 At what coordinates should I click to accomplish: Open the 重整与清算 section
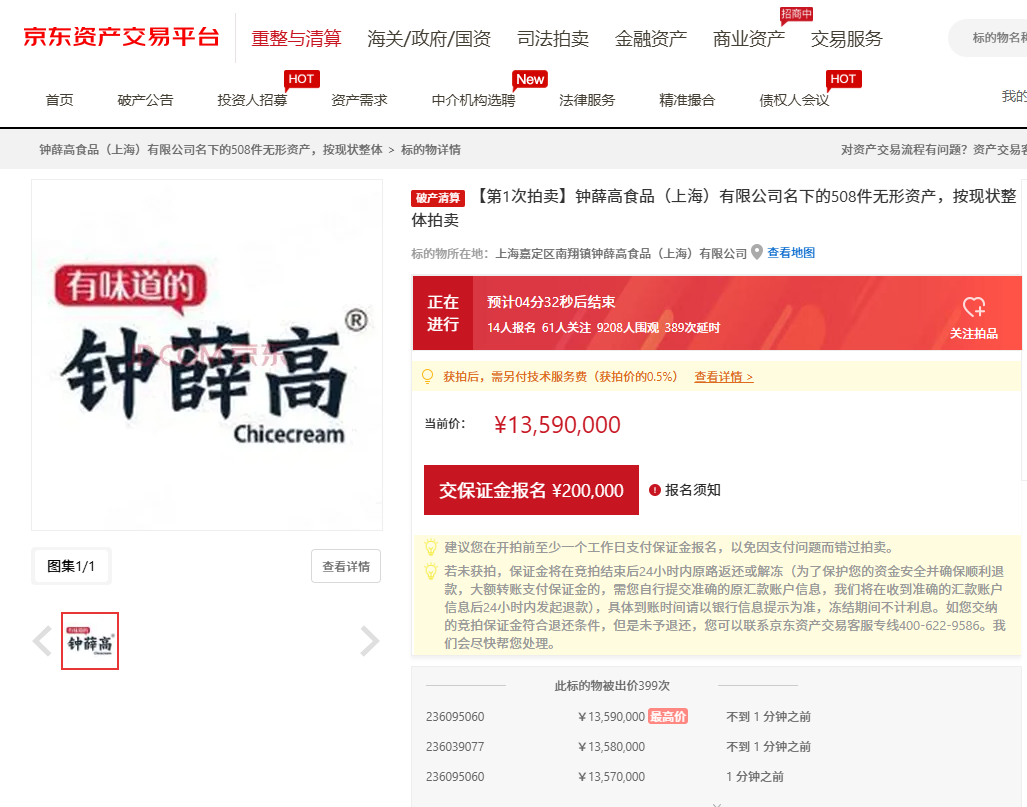click(x=296, y=39)
